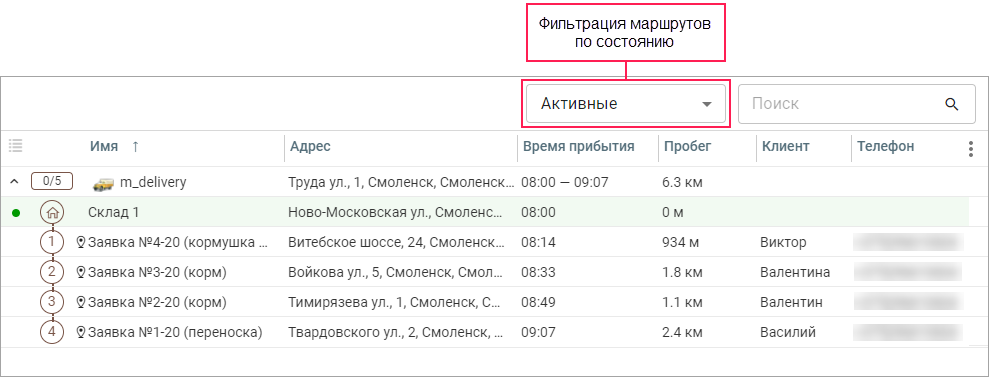The image size is (989, 377).
Task: Sort by the Имя column header
Action: pyautogui.click(x=104, y=146)
